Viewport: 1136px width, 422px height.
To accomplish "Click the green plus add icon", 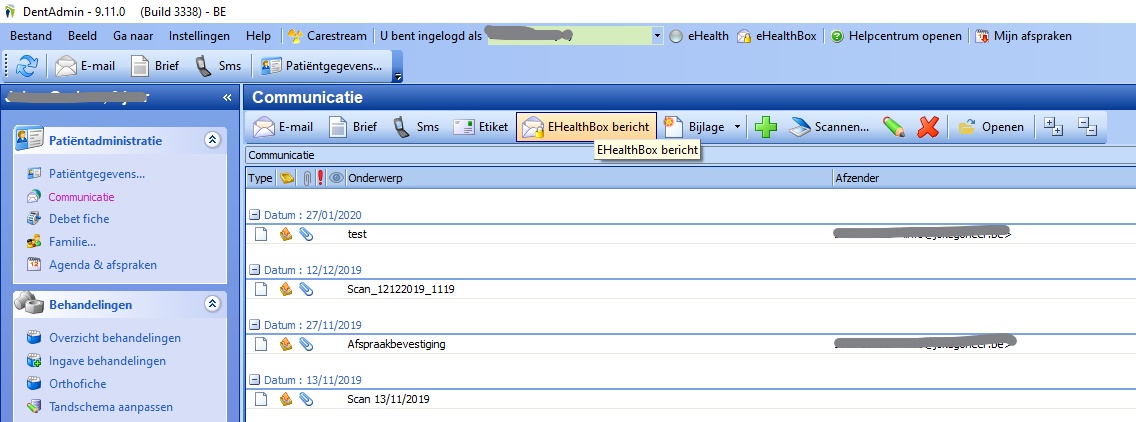I will (766, 127).
